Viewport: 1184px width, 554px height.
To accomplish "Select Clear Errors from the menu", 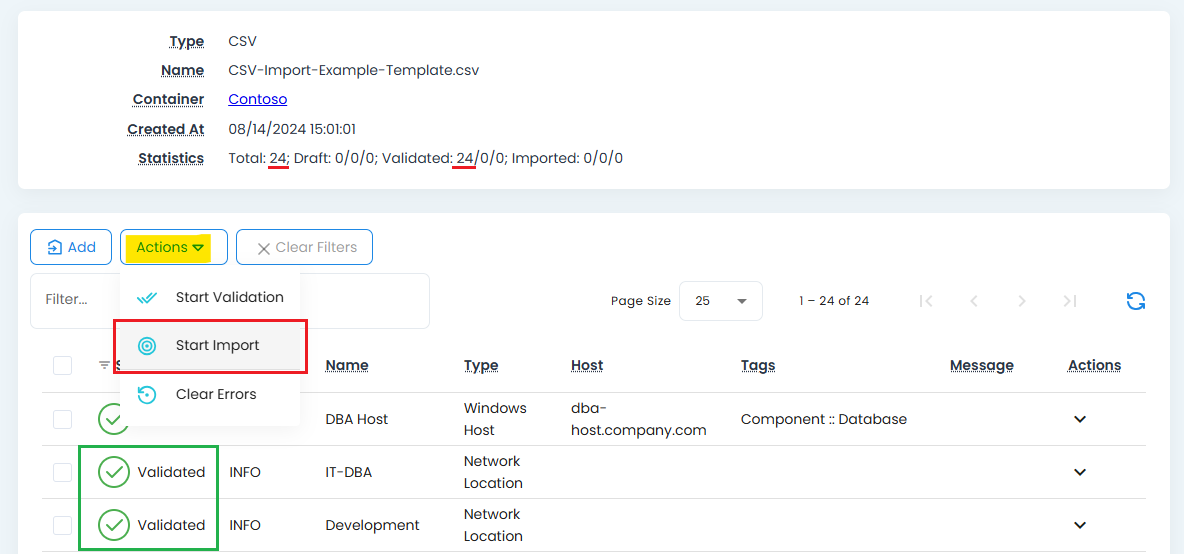I will coord(216,394).
